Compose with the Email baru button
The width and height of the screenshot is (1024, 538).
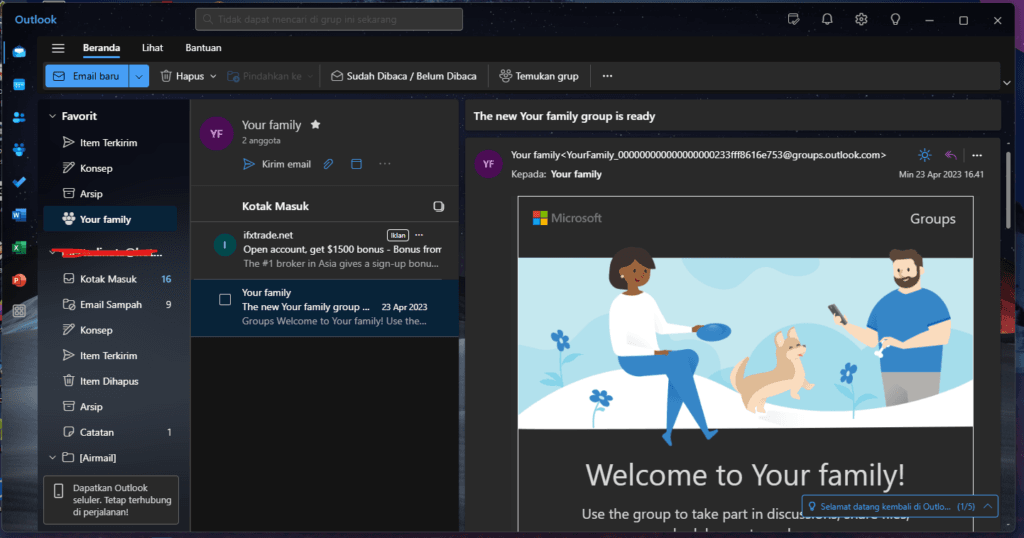pos(87,76)
